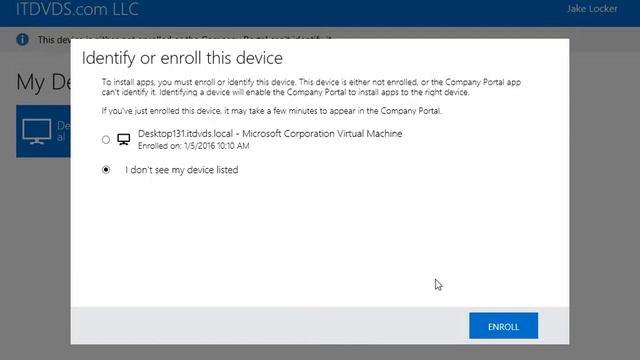Select "I don't see my device listed" radio
Image resolution: width=640 pixels, height=360 pixels.
pyautogui.click(x=106, y=169)
